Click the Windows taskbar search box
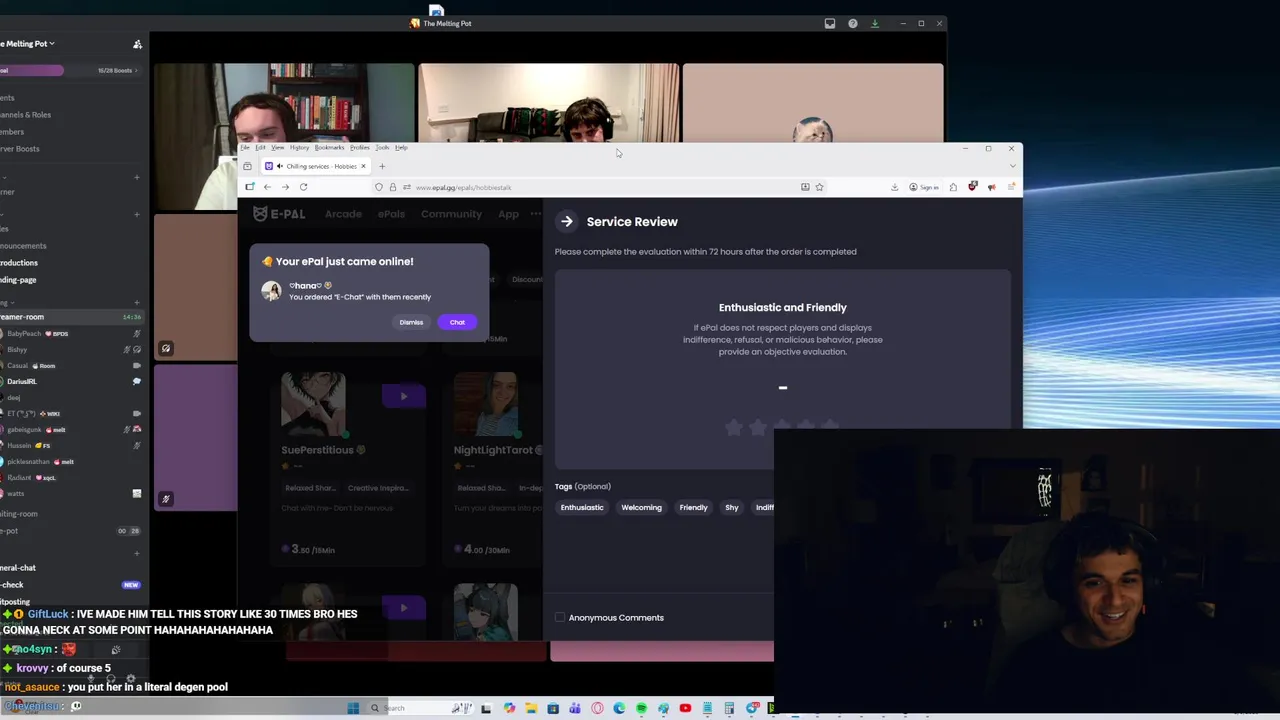The height and width of the screenshot is (720, 1280). click(421, 708)
